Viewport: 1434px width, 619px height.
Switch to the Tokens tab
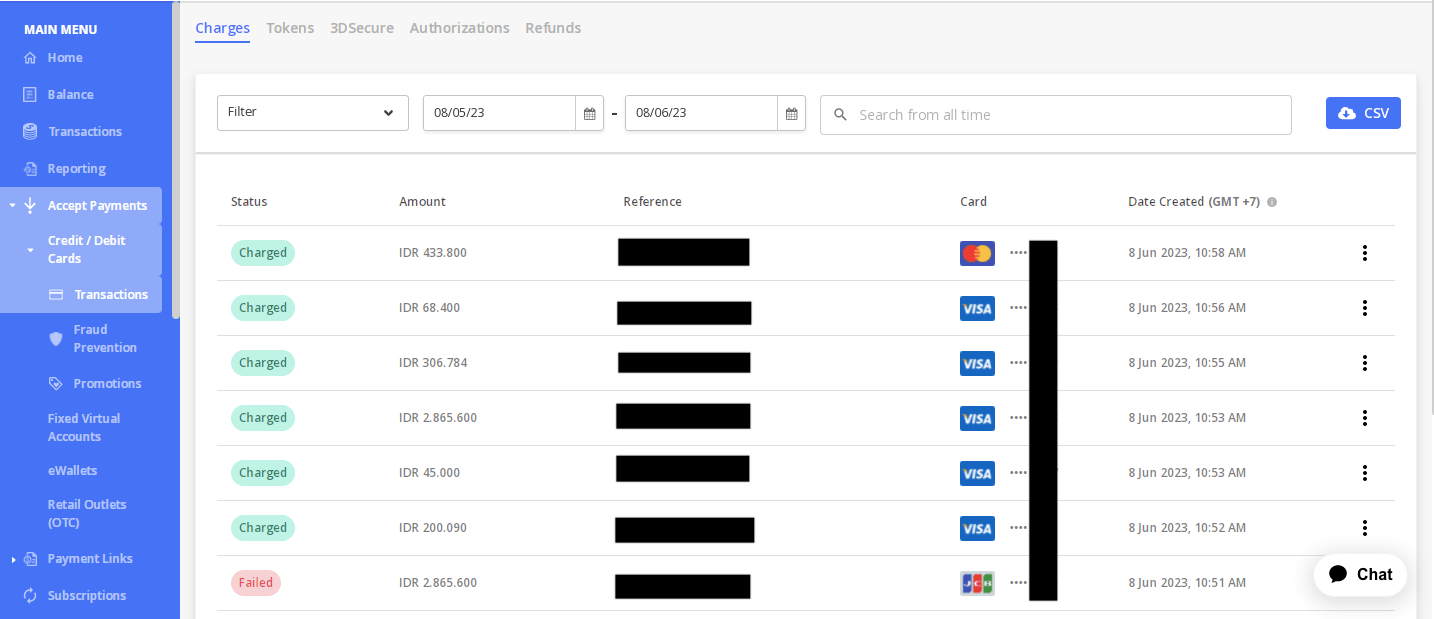point(290,28)
